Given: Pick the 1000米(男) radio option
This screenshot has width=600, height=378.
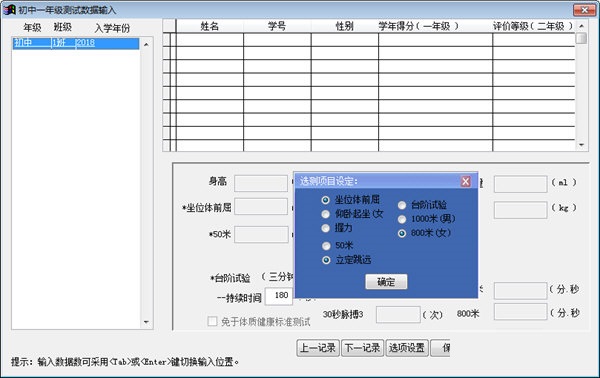Looking at the screenshot, I should pyautogui.click(x=402, y=219).
